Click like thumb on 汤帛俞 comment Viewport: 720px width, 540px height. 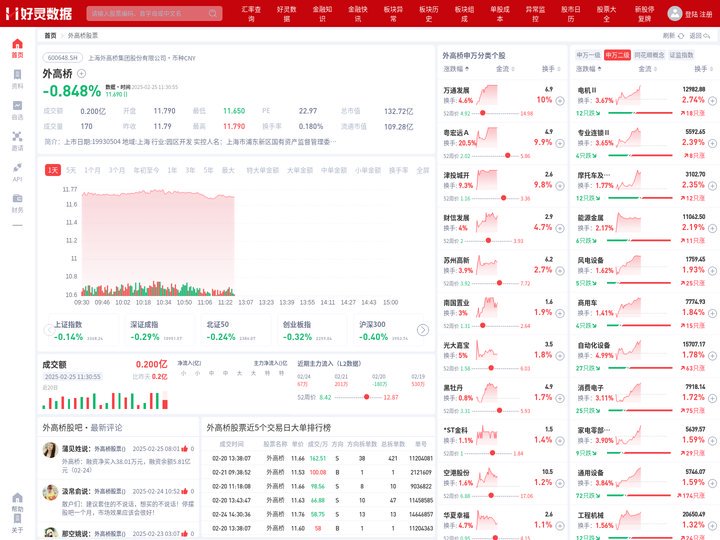[x=184, y=491]
